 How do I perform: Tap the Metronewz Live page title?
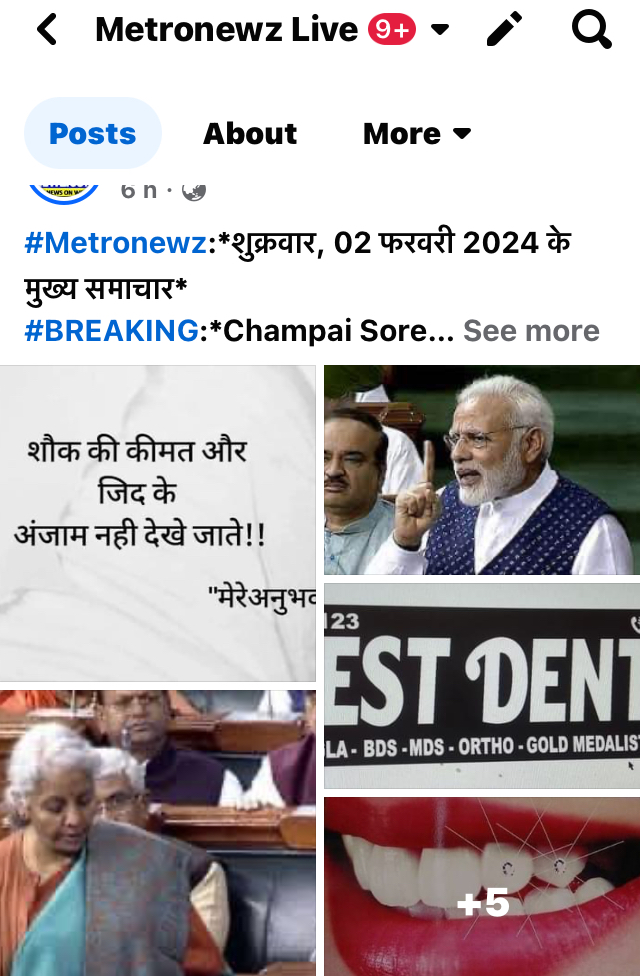click(227, 29)
